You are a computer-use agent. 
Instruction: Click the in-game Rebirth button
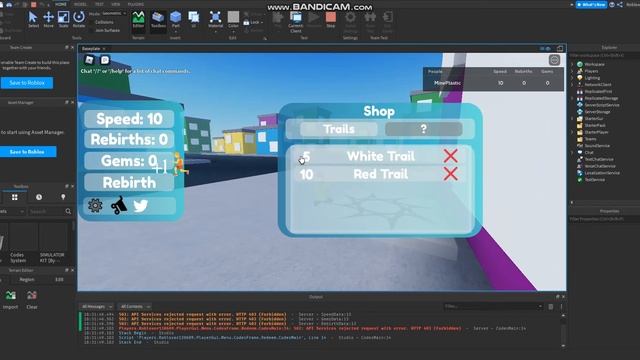click(129, 182)
